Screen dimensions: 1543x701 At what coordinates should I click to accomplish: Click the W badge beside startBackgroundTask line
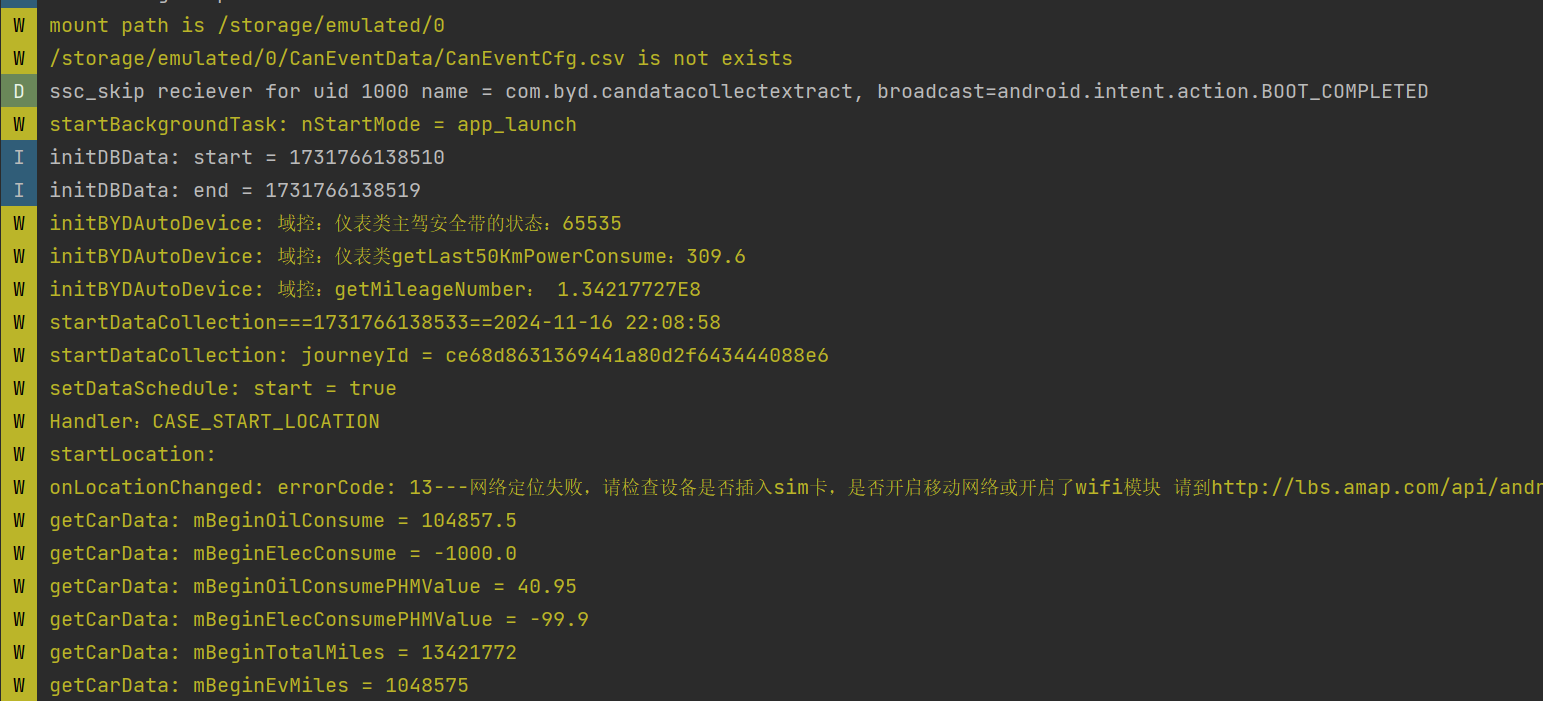coord(18,125)
